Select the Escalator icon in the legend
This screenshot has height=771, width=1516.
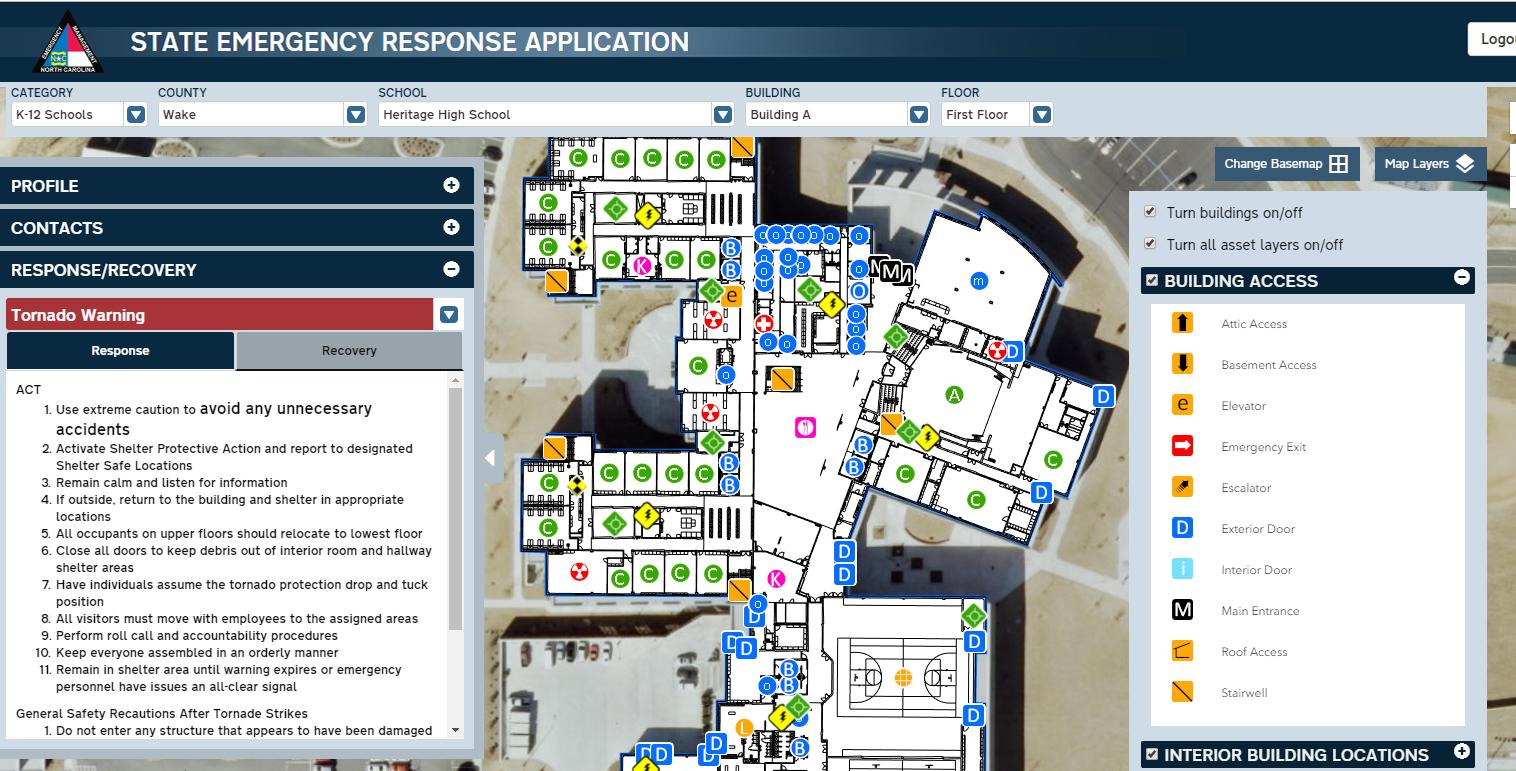1182,487
